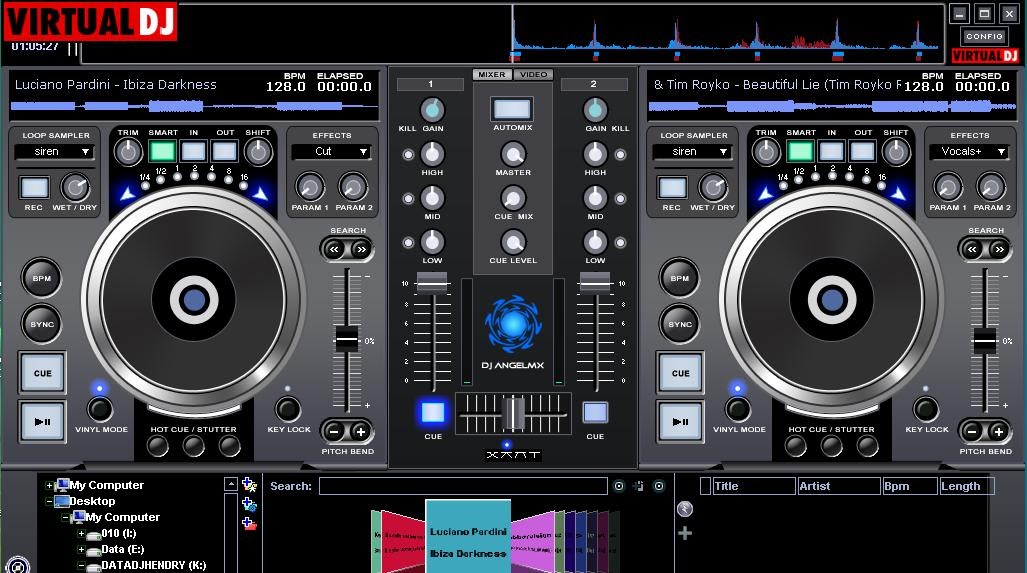
Task: Set loop OUT point on right deck
Action: click(x=863, y=151)
